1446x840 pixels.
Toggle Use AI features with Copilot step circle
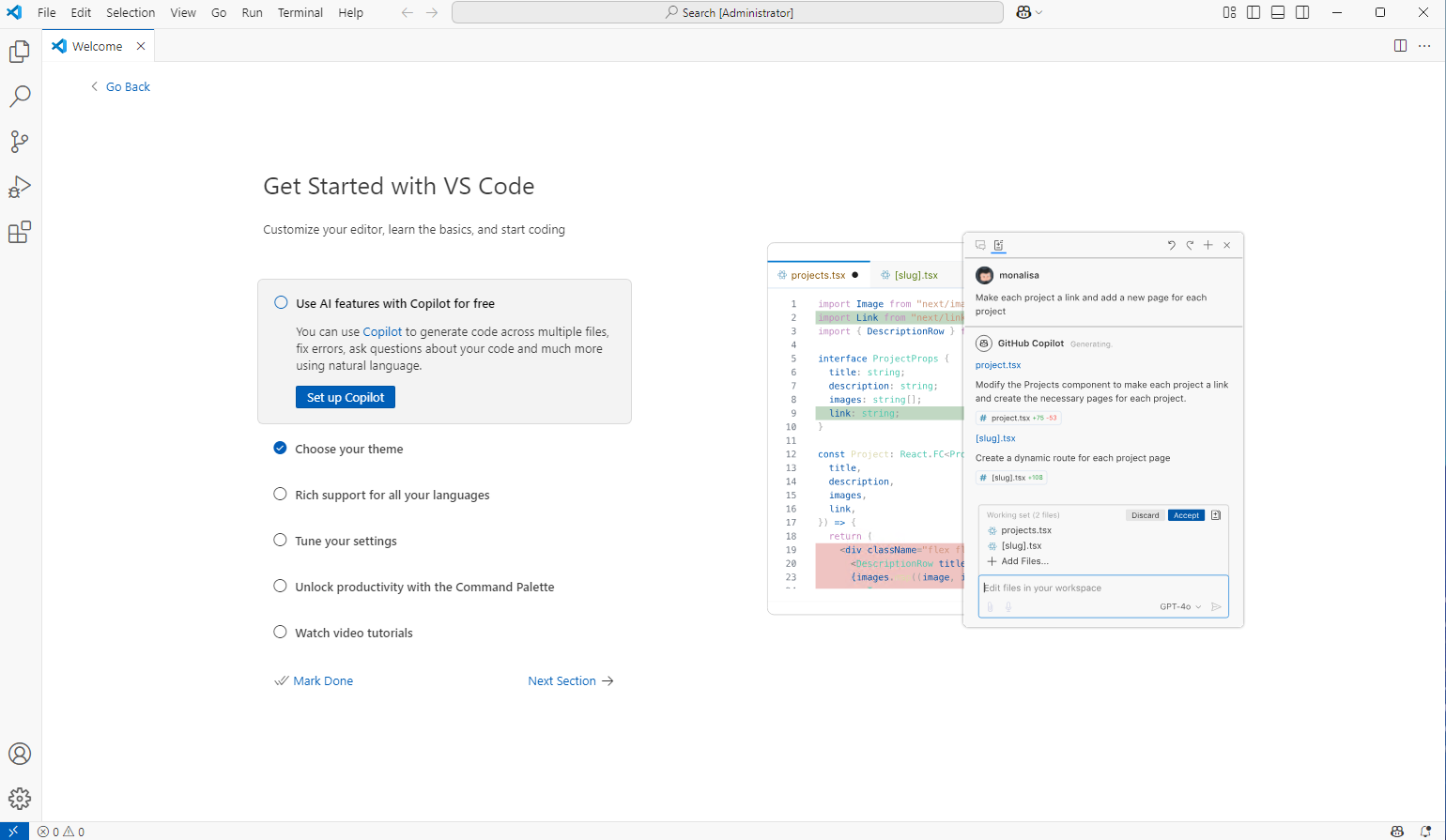point(281,302)
